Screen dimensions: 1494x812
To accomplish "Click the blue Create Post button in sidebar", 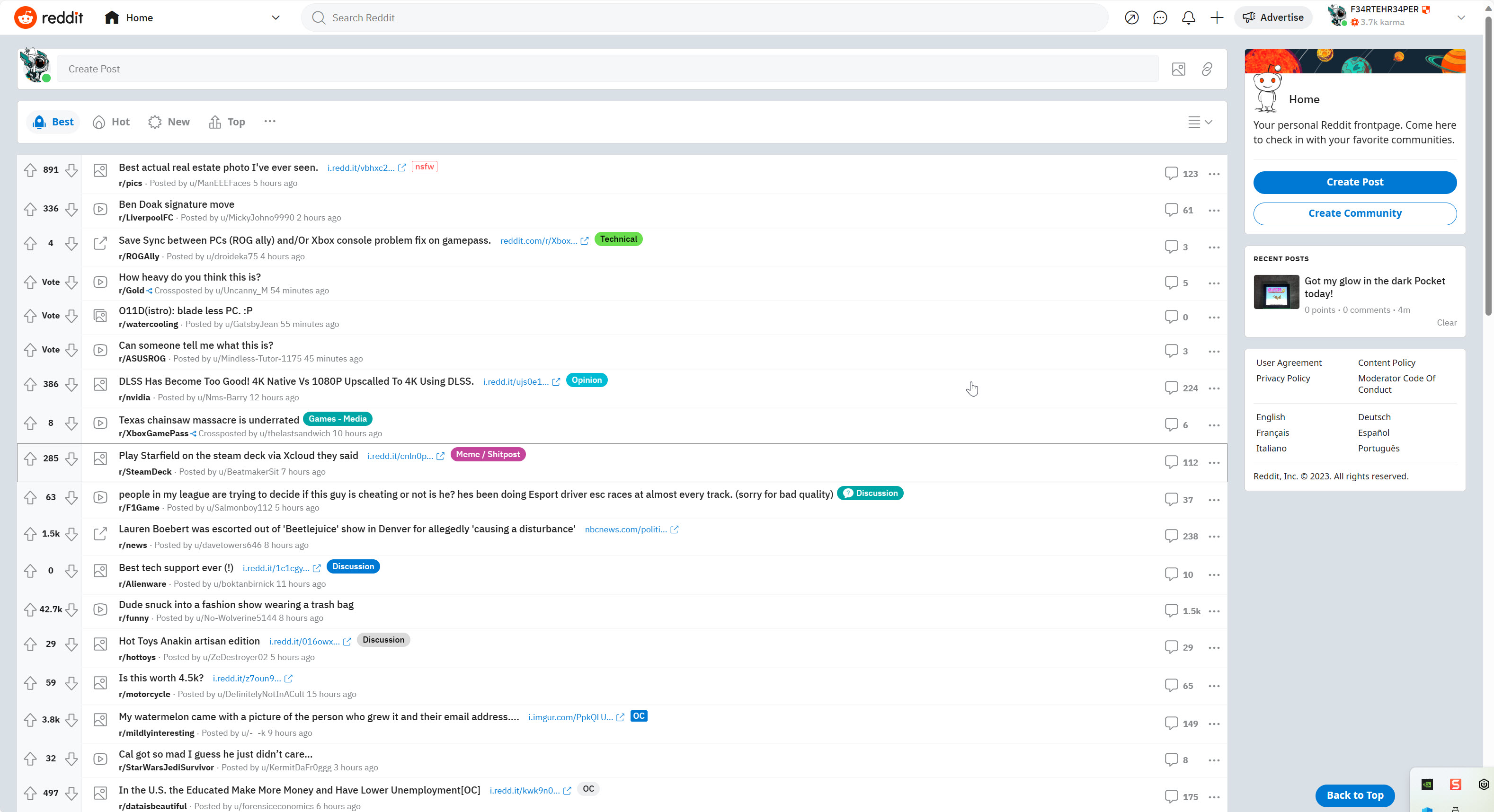I will [1355, 182].
